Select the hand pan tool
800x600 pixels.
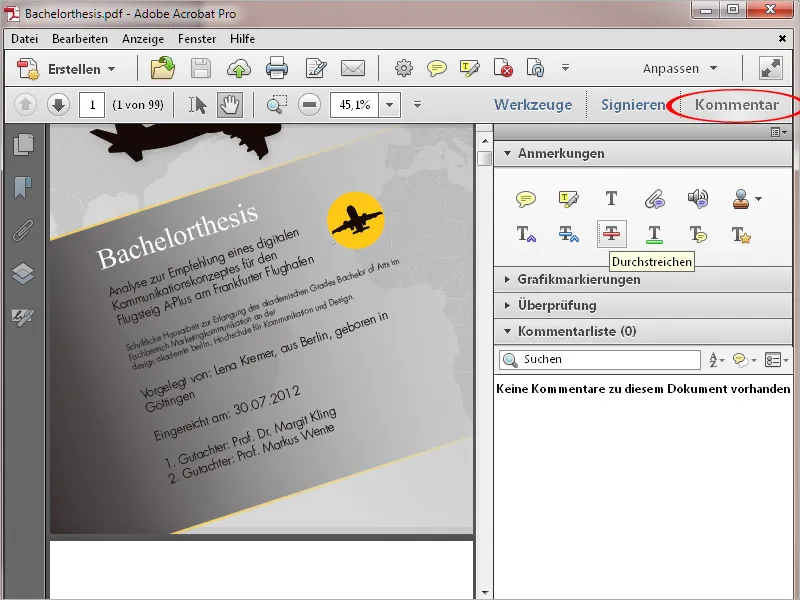coord(230,105)
